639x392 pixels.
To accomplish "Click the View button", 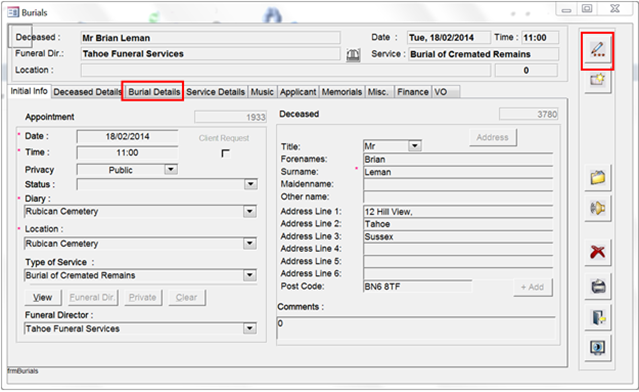I will (43, 297).
